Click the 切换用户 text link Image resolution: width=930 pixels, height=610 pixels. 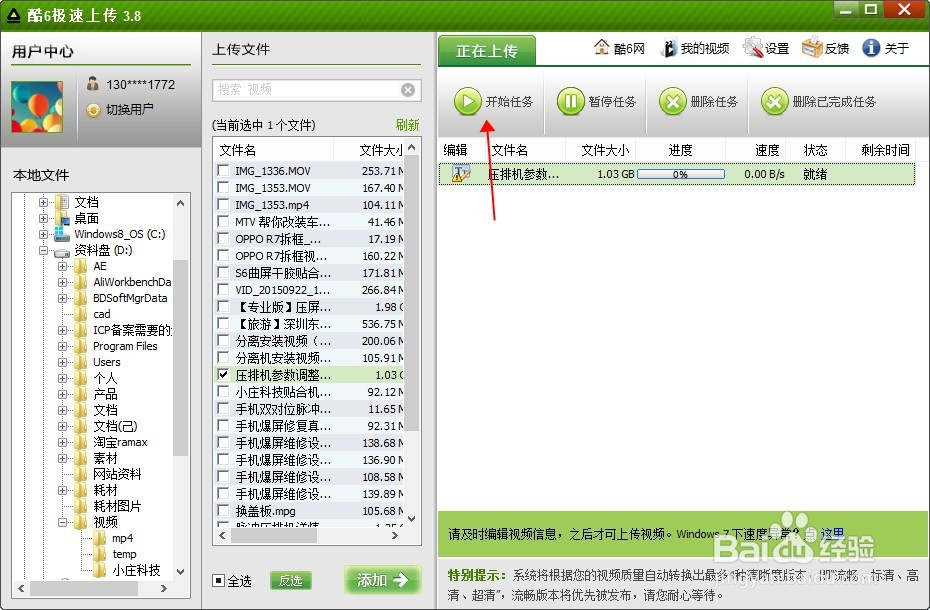pos(129,110)
